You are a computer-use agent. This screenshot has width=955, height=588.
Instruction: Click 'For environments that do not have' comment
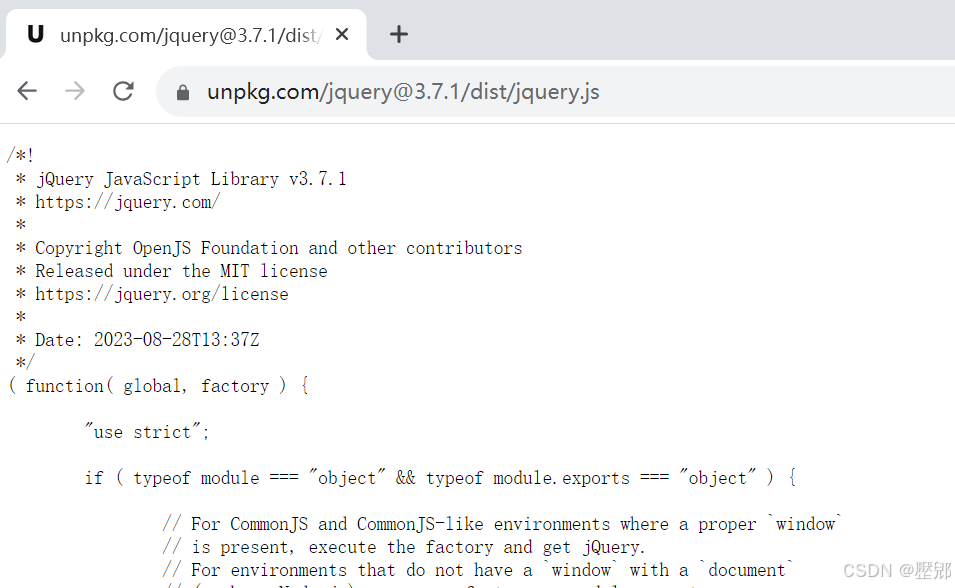(478, 570)
